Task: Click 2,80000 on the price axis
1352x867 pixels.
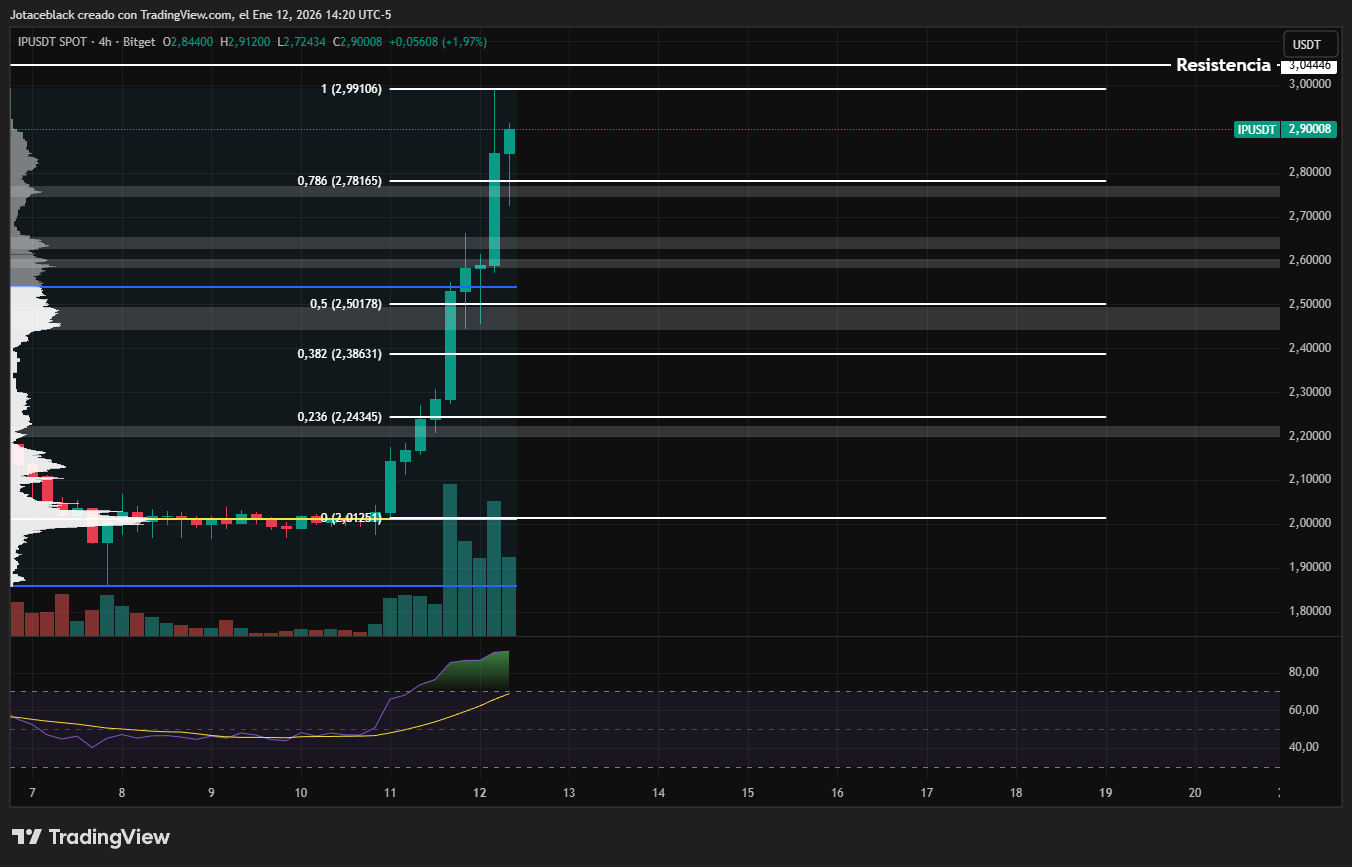Action: (x=1309, y=172)
